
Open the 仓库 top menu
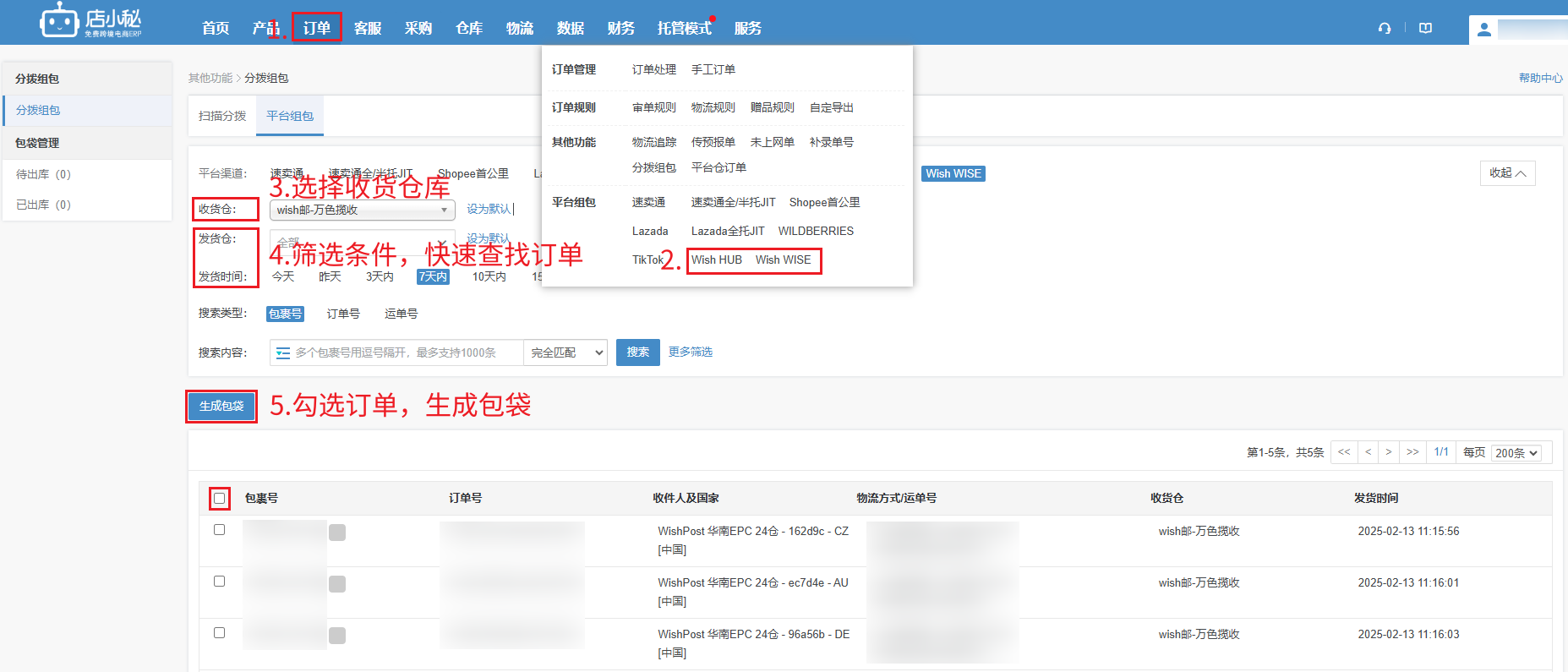click(469, 28)
